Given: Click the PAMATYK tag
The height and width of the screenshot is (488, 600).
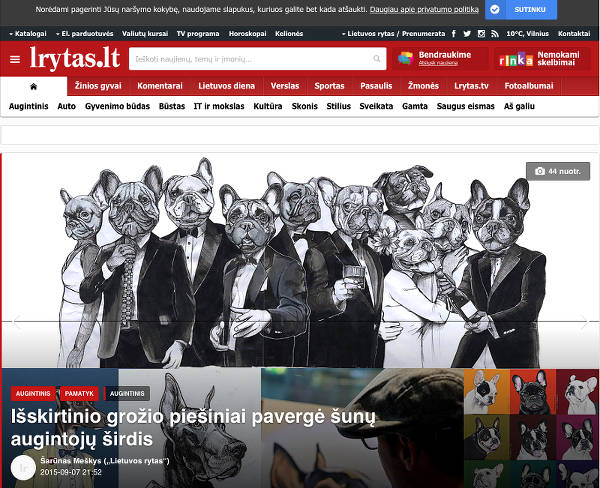Looking at the screenshot, I should (79, 393).
